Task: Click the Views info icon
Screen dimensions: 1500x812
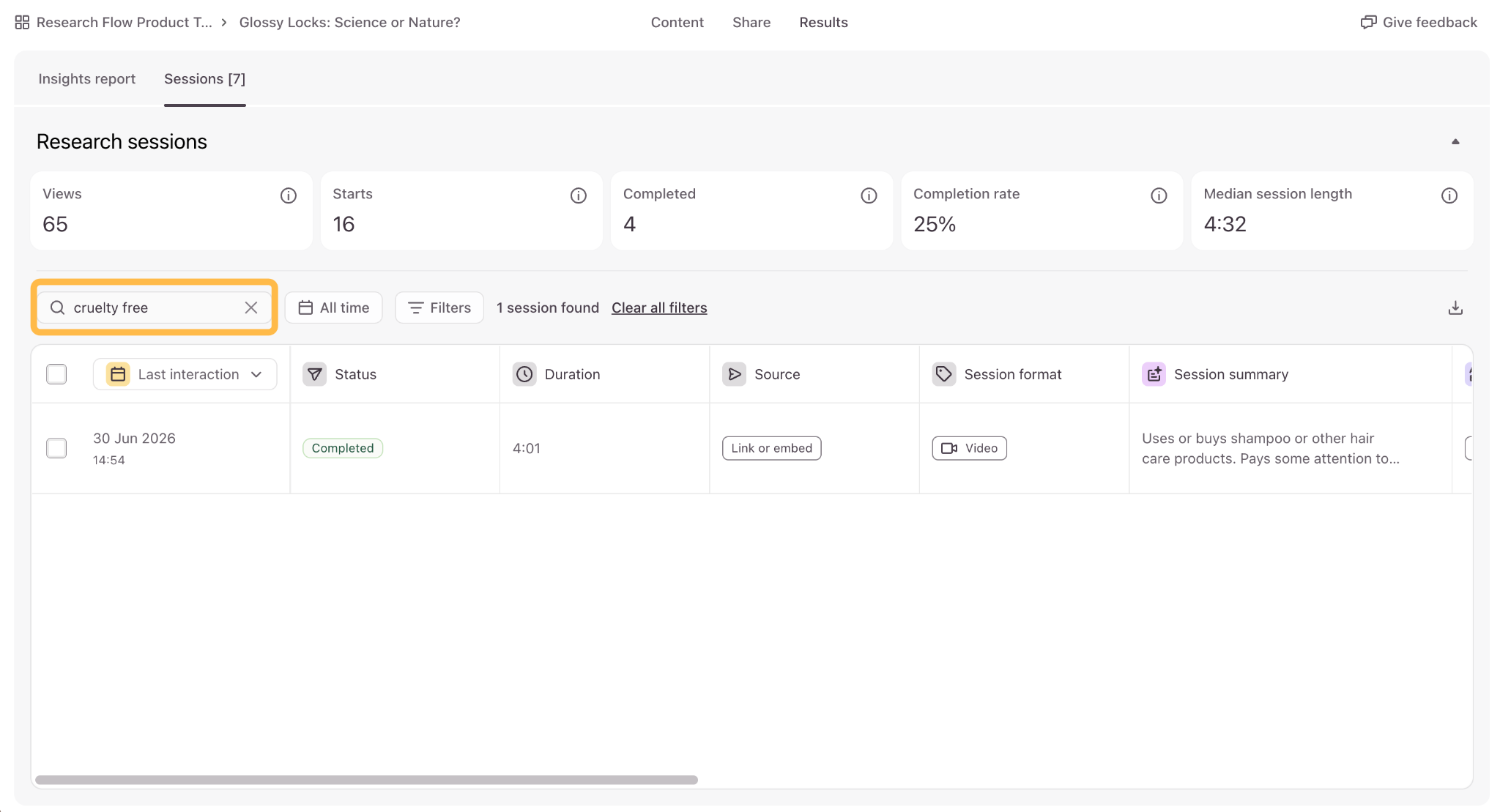Action: [289, 195]
